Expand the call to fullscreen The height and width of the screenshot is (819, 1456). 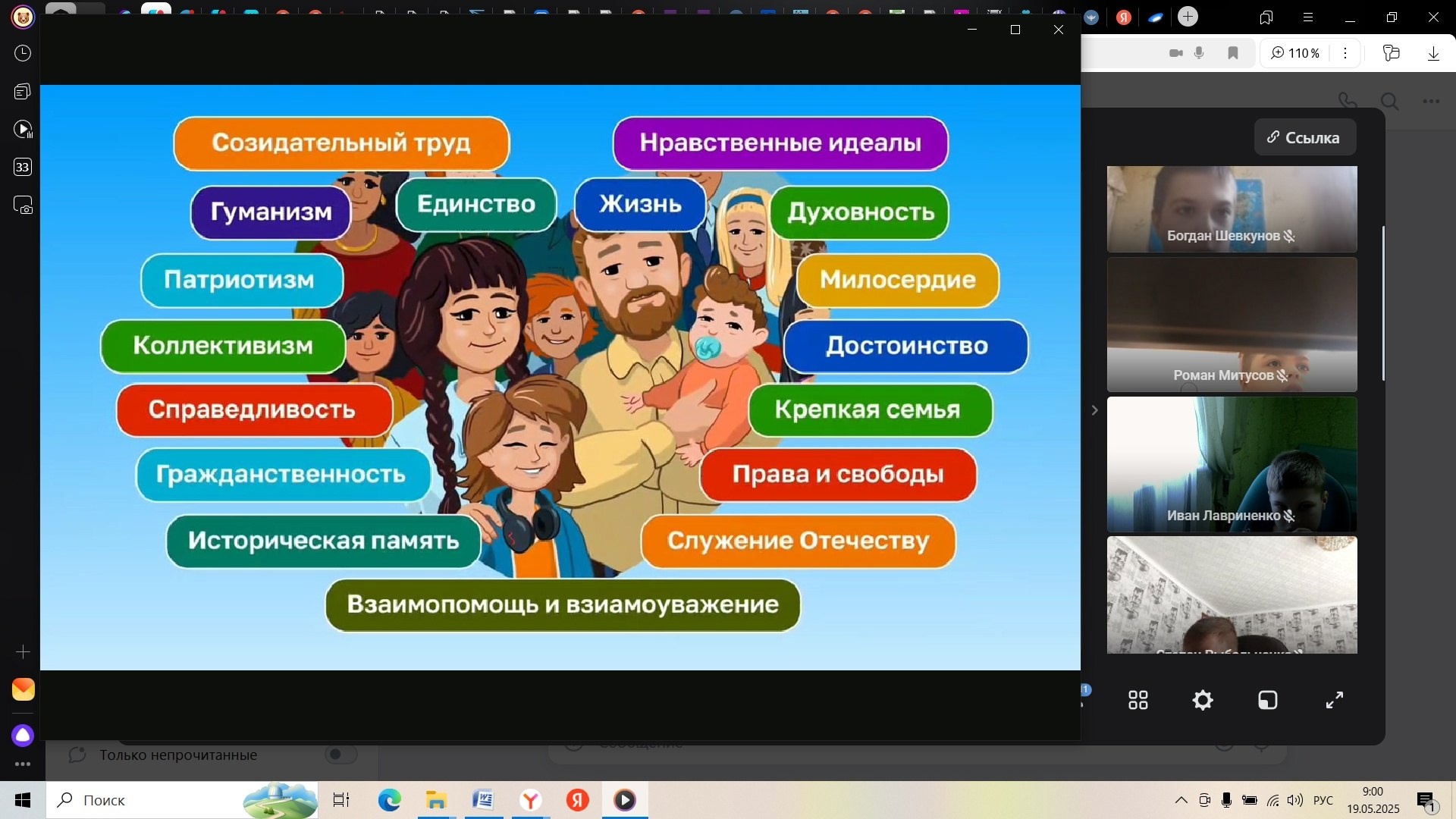pyautogui.click(x=1334, y=700)
